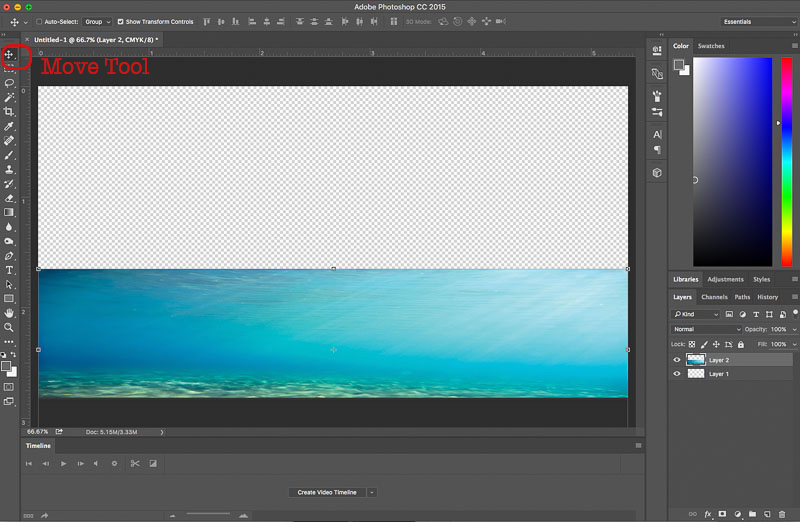Select the Hand tool

tap(9, 313)
